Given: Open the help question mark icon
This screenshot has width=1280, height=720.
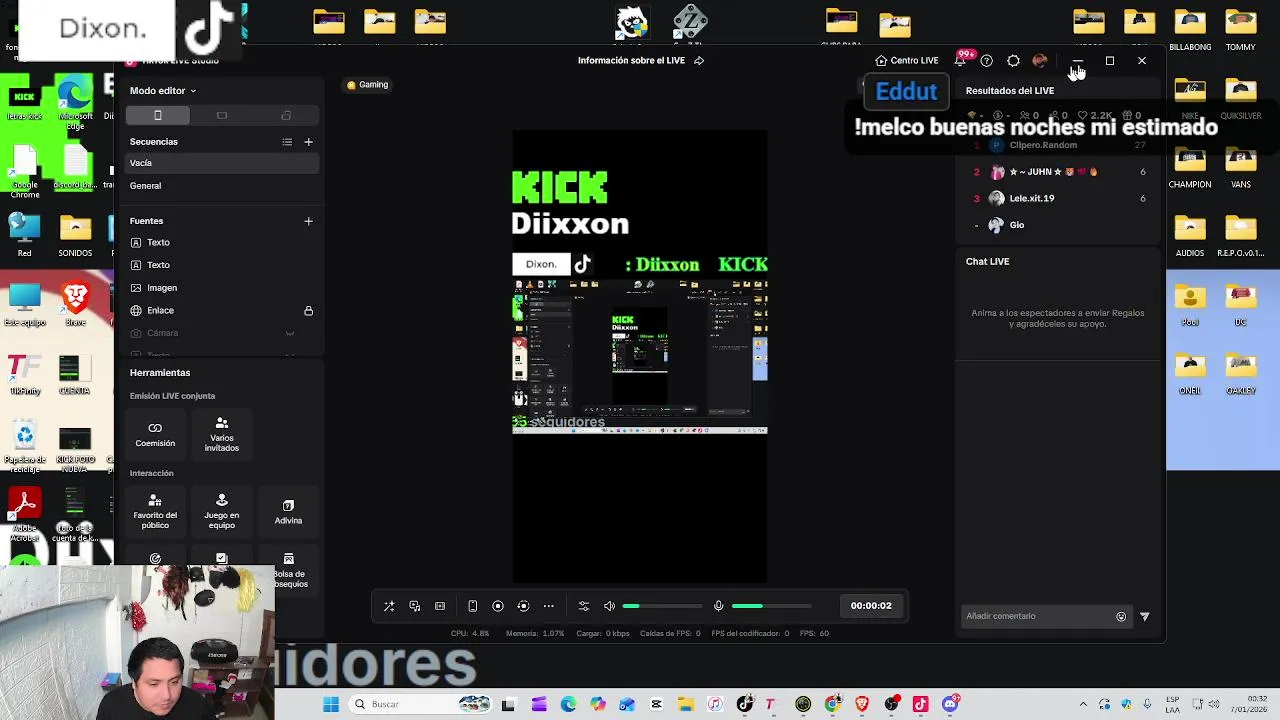Looking at the screenshot, I should pos(987,61).
